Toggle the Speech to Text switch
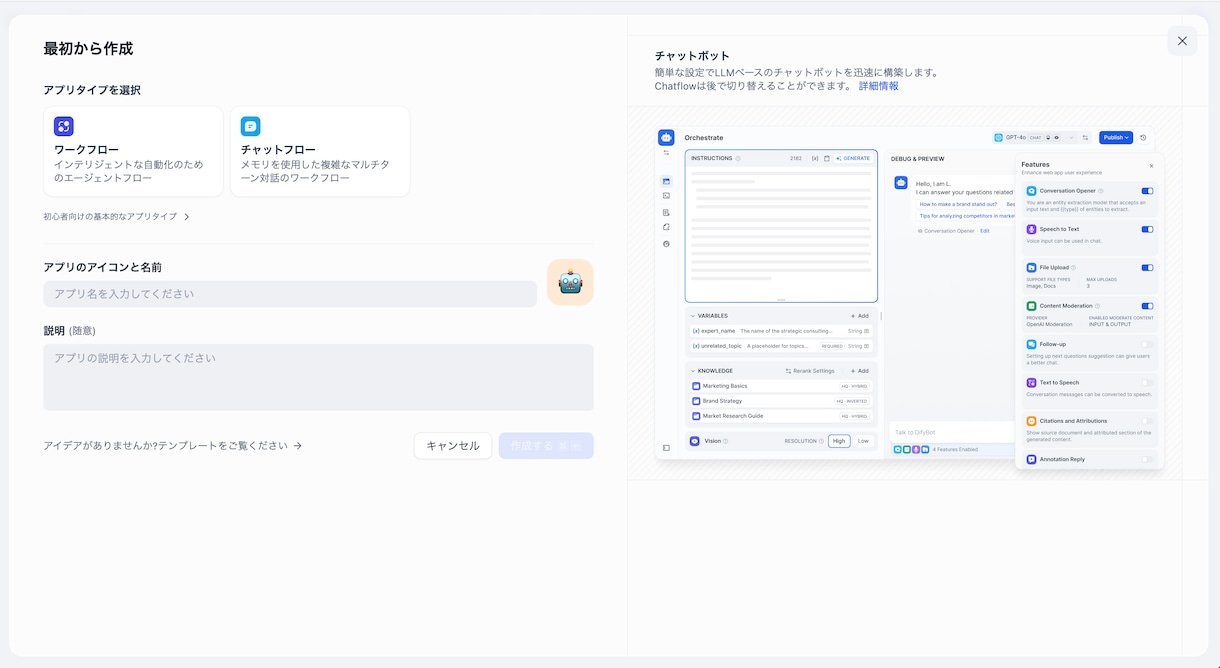1220x668 pixels. click(1147, 229)
